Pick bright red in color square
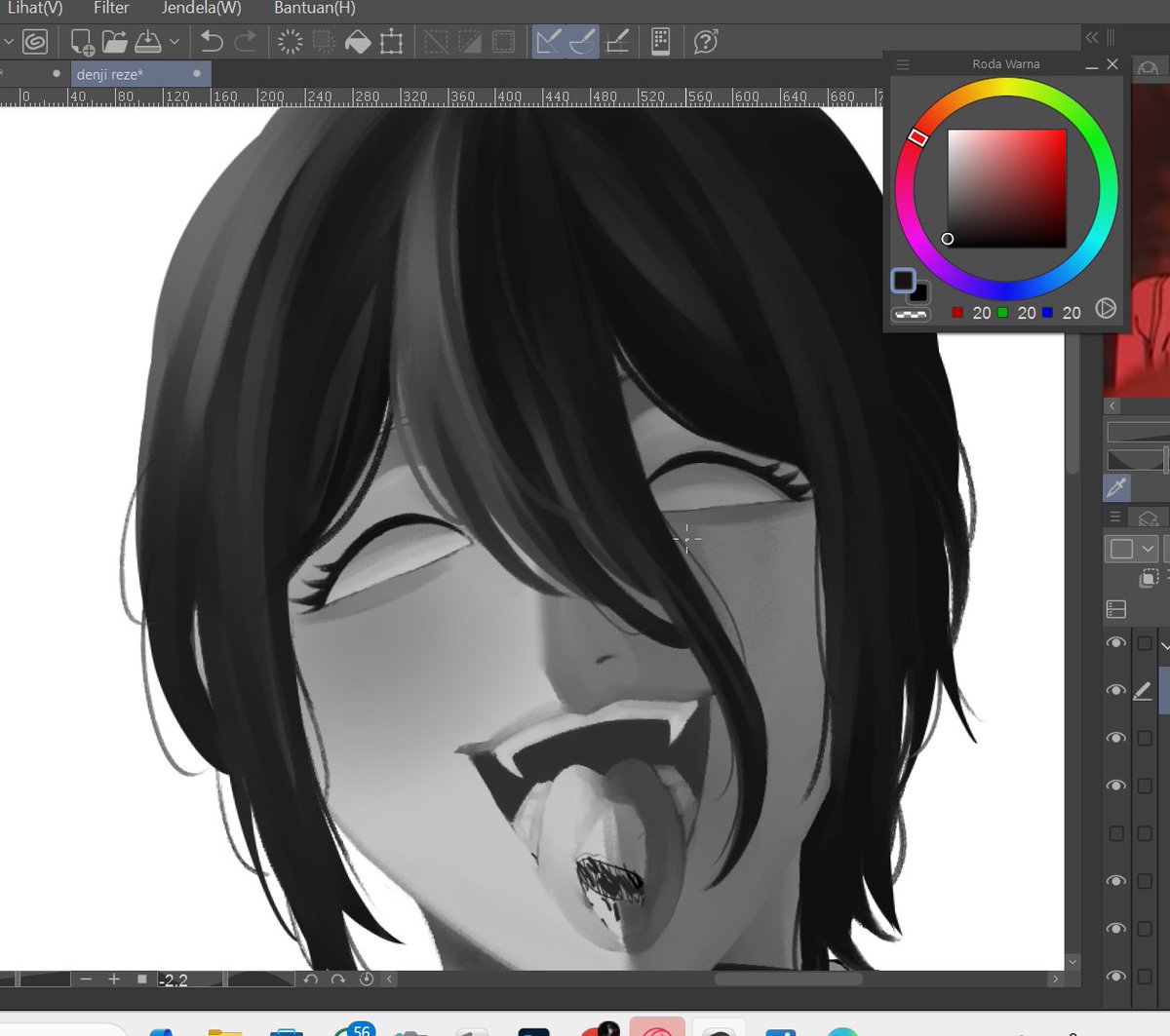 tap(1062, 134)
